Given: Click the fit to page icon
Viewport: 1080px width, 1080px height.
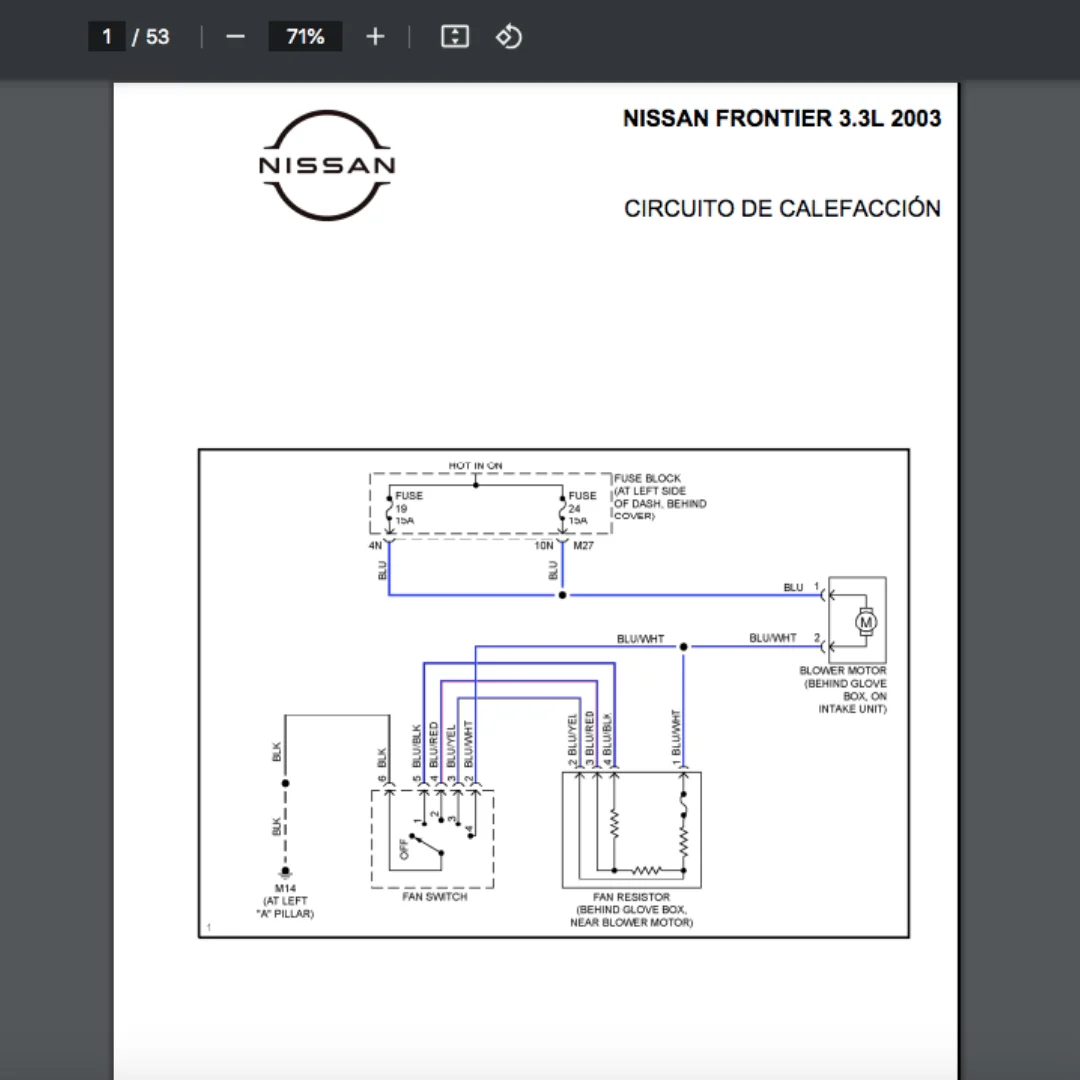Looking at the screenshot, I should coord(455,37).
